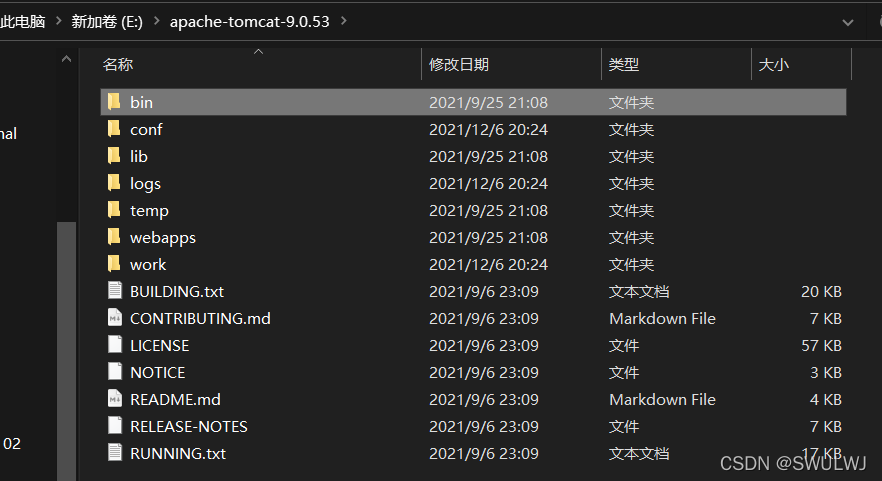The image size is (882, 481).
Task: Click the 7 KB size of RELEASE-NOTES
Action: (826, 426)
